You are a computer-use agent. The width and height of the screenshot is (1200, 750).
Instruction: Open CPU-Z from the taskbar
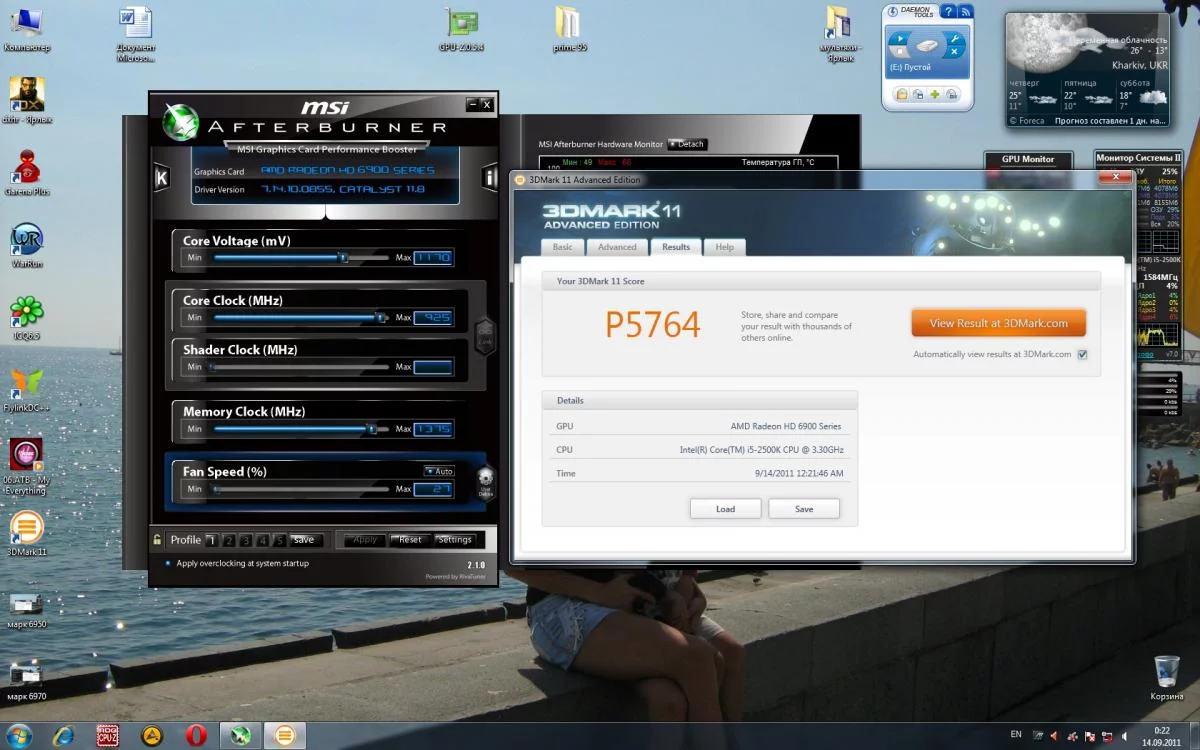(x=108, y=736)
